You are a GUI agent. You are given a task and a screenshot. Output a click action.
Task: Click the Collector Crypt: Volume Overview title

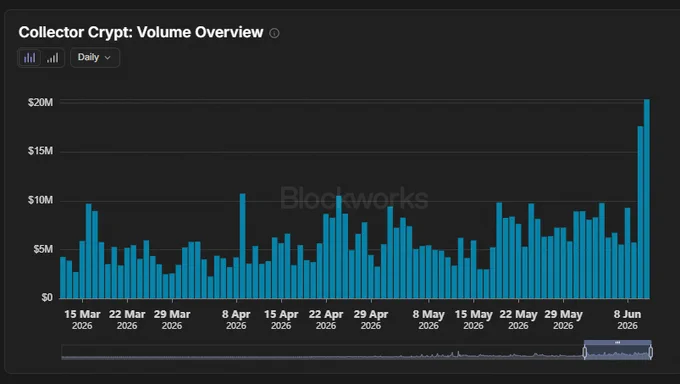(141, 33)
